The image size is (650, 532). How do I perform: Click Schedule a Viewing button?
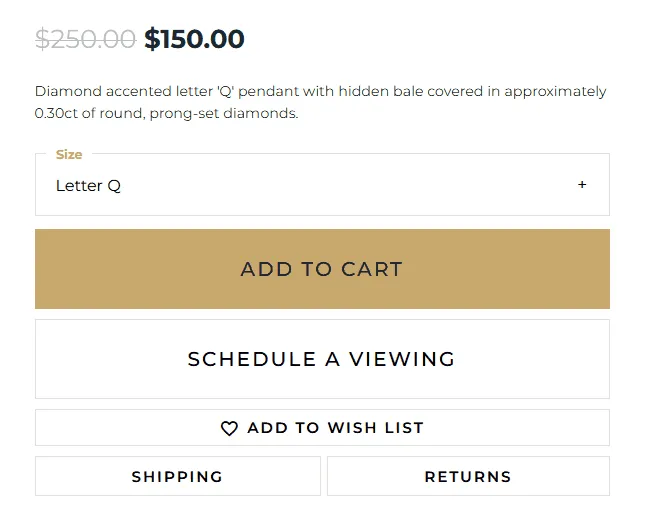click(x=322, y=359)
